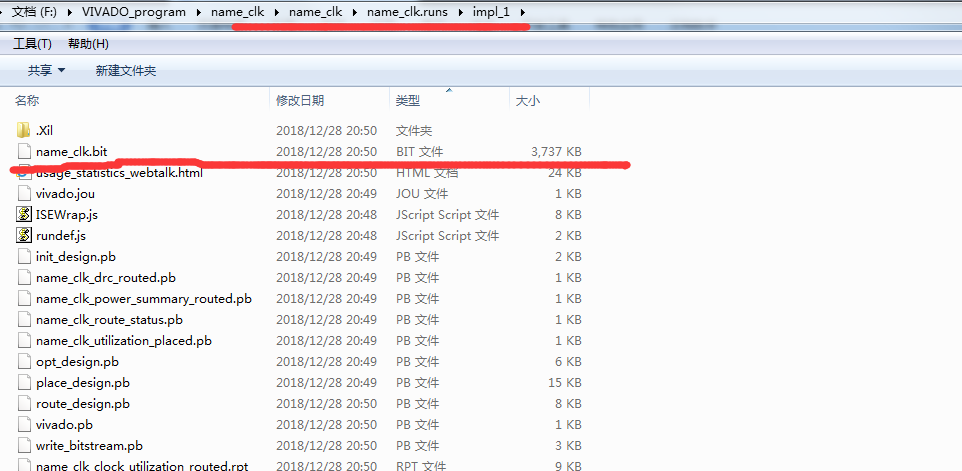Click the 3,737 KB size value
962x471 pixels.
tap(556, 151)
